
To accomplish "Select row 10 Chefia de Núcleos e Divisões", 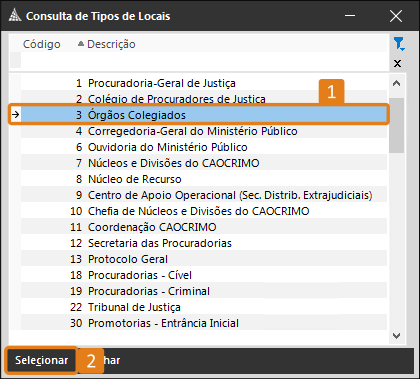I will (x=204, y=211).
